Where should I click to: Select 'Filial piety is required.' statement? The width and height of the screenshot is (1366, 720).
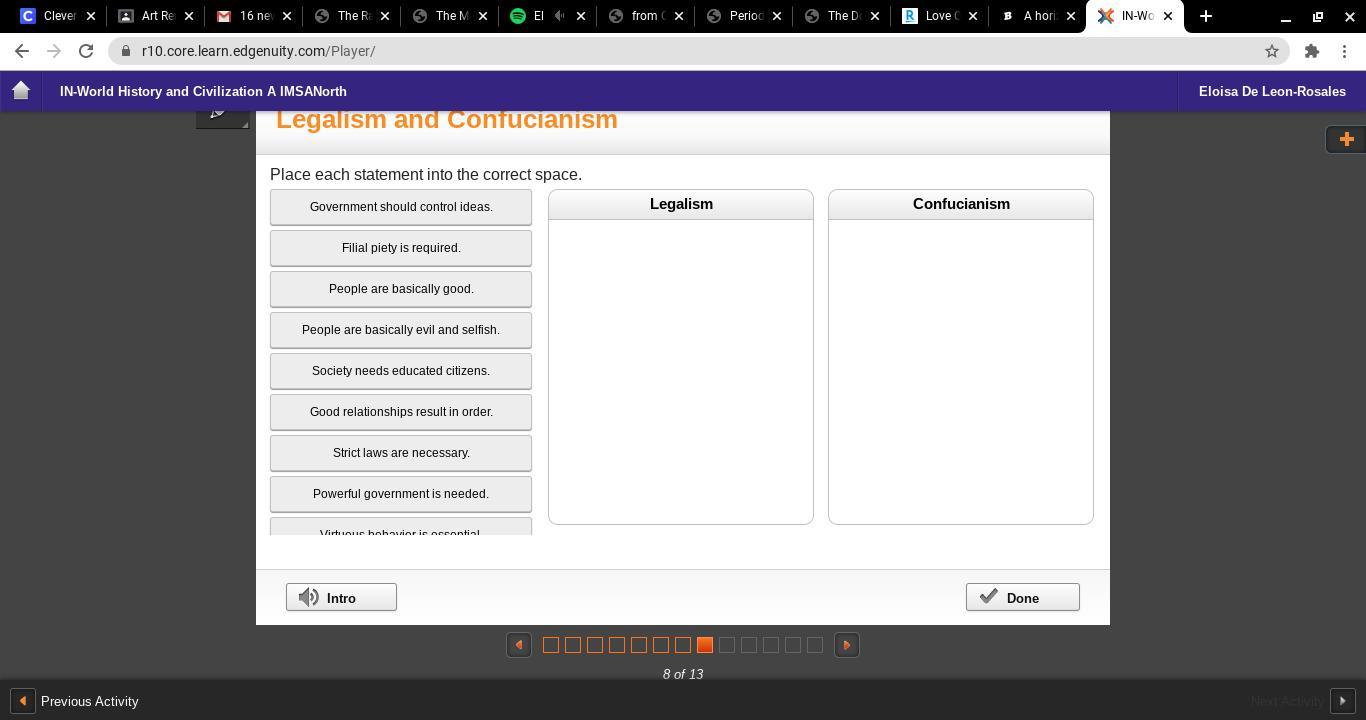pyautogui.click(x=401, y=248)
